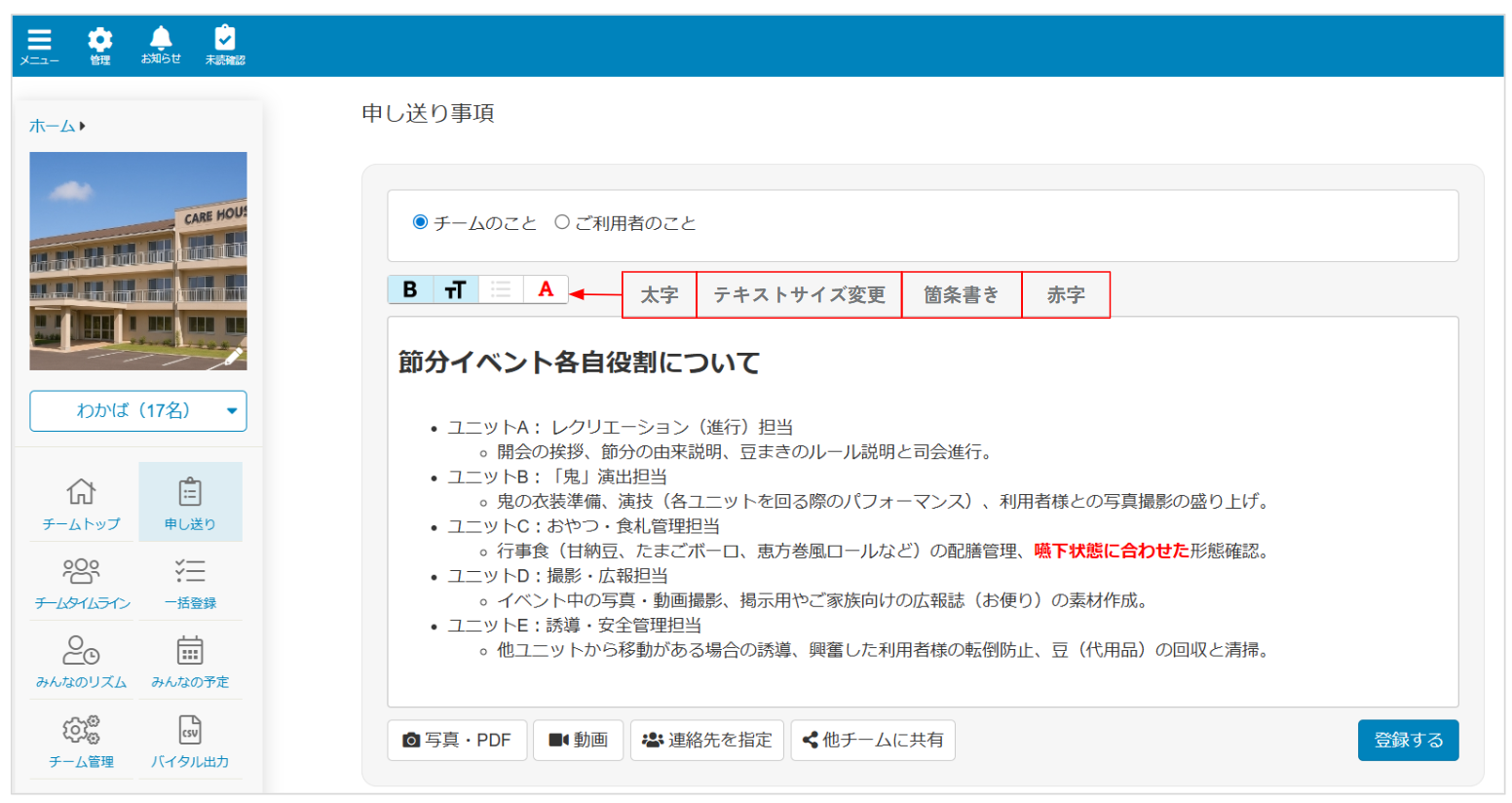Open the 未読確認 clipboard icon
Screen dimensions: 1512x803
click(x=225, y=46)
